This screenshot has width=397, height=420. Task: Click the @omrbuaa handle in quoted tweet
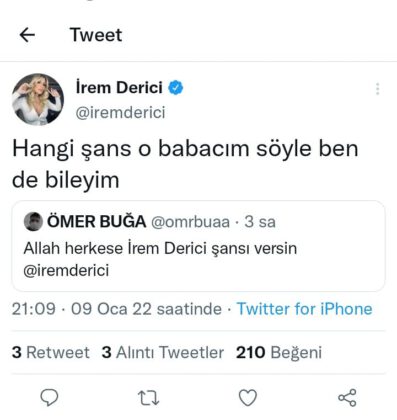pyautogui.click(x=190, y=222)
